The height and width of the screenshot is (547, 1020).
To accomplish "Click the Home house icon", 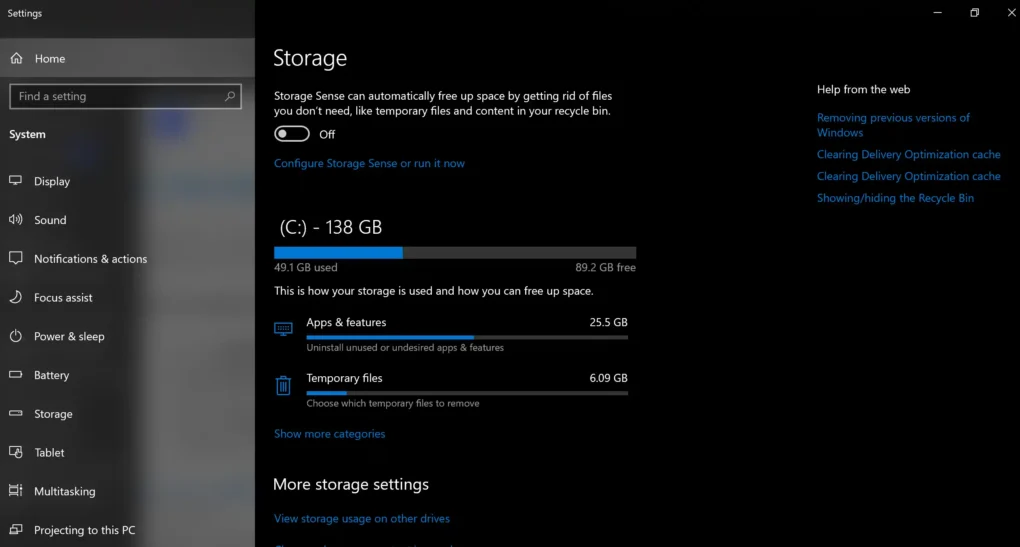I will pyautogui.click(x=16, y=59).
